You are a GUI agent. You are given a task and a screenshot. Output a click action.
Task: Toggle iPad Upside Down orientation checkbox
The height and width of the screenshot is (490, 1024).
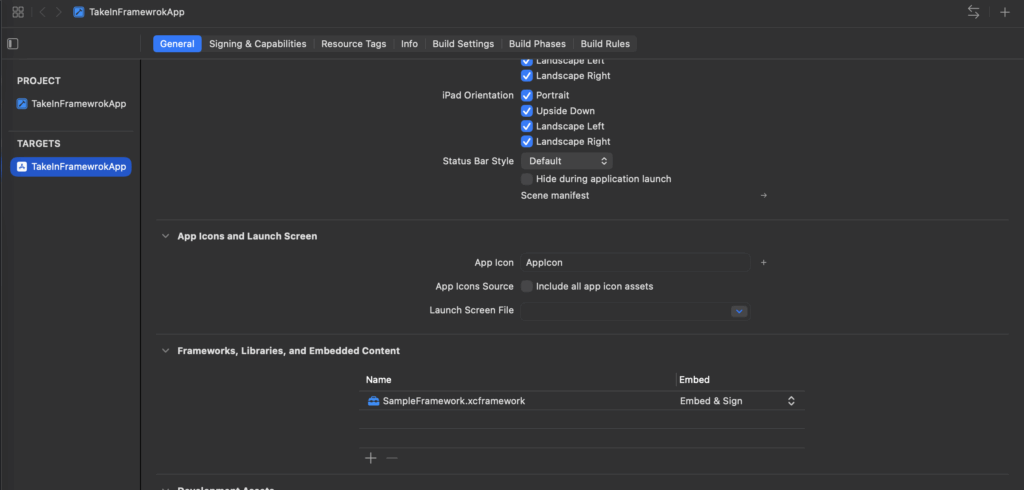tap(527, 111)
